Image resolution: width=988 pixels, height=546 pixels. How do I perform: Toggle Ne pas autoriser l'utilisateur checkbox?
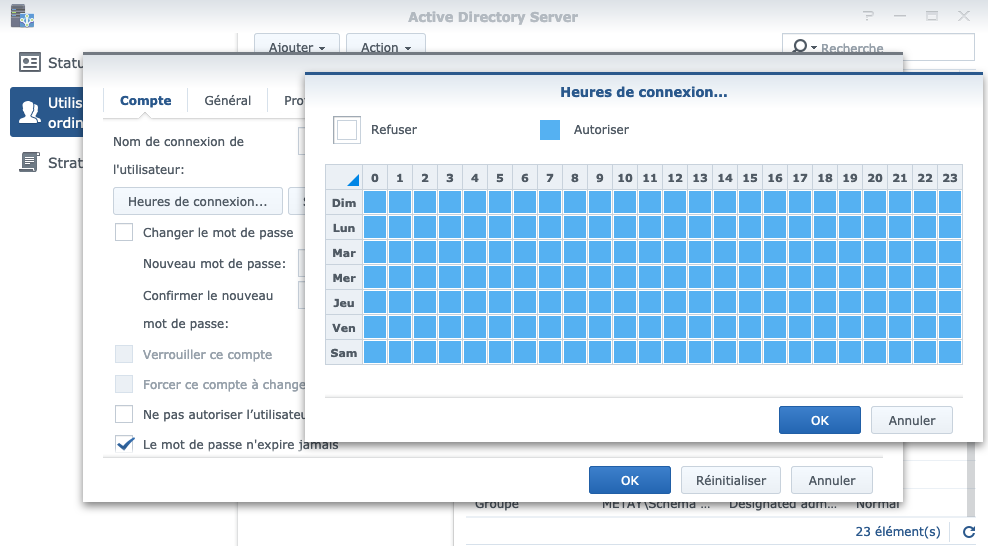coord(124,414)
